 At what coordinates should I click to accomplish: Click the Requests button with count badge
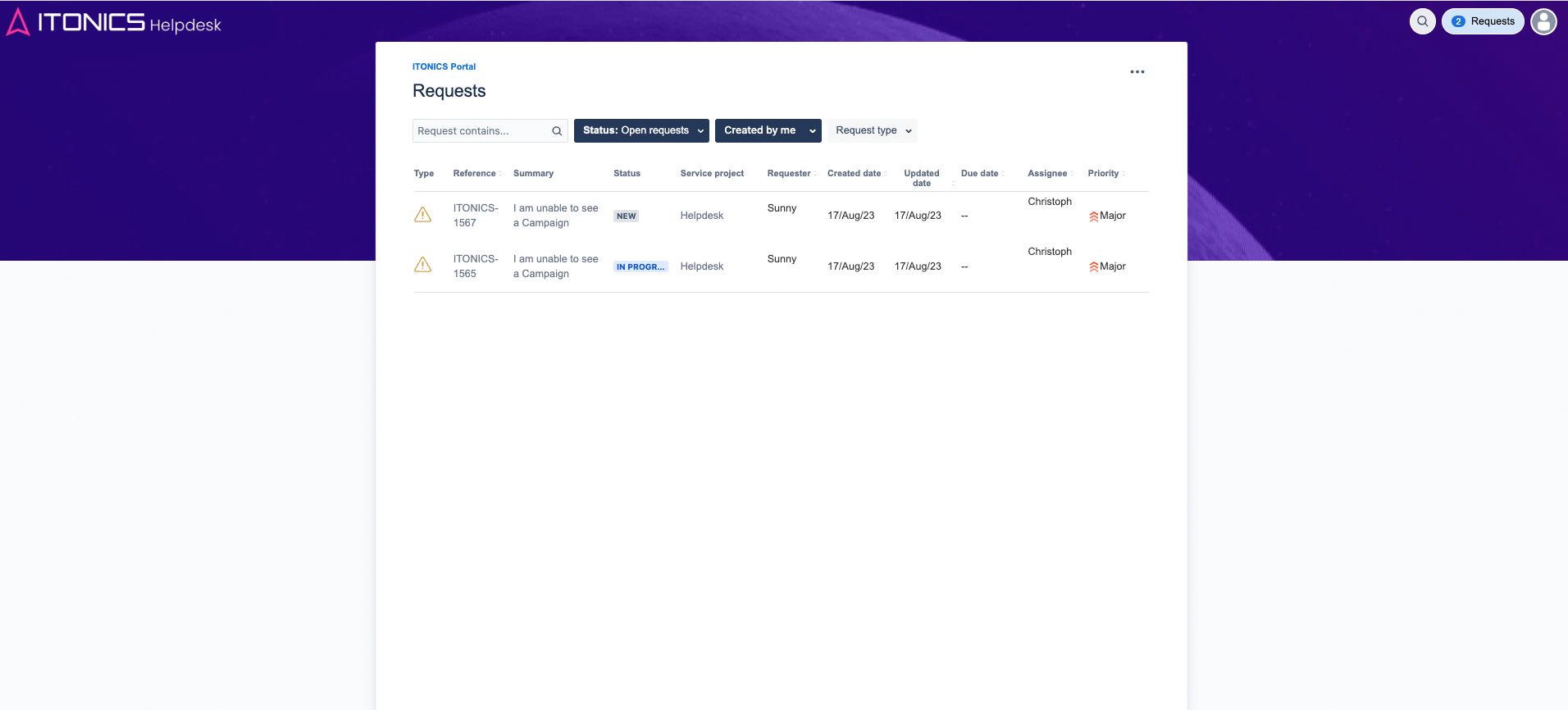point(1483,21)
